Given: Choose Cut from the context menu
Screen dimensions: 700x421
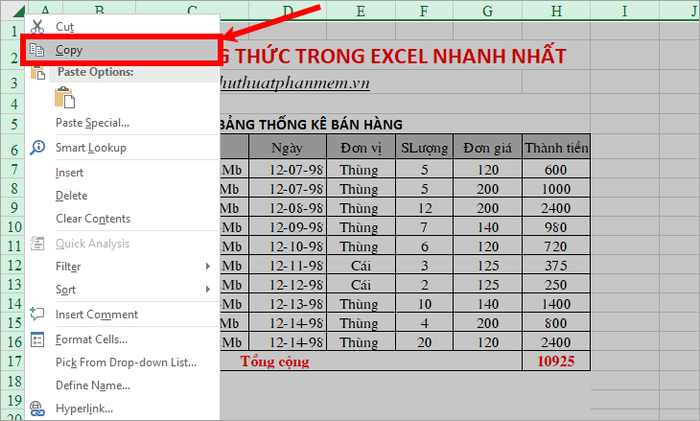Looking at the screenshot, I should 122,27.
